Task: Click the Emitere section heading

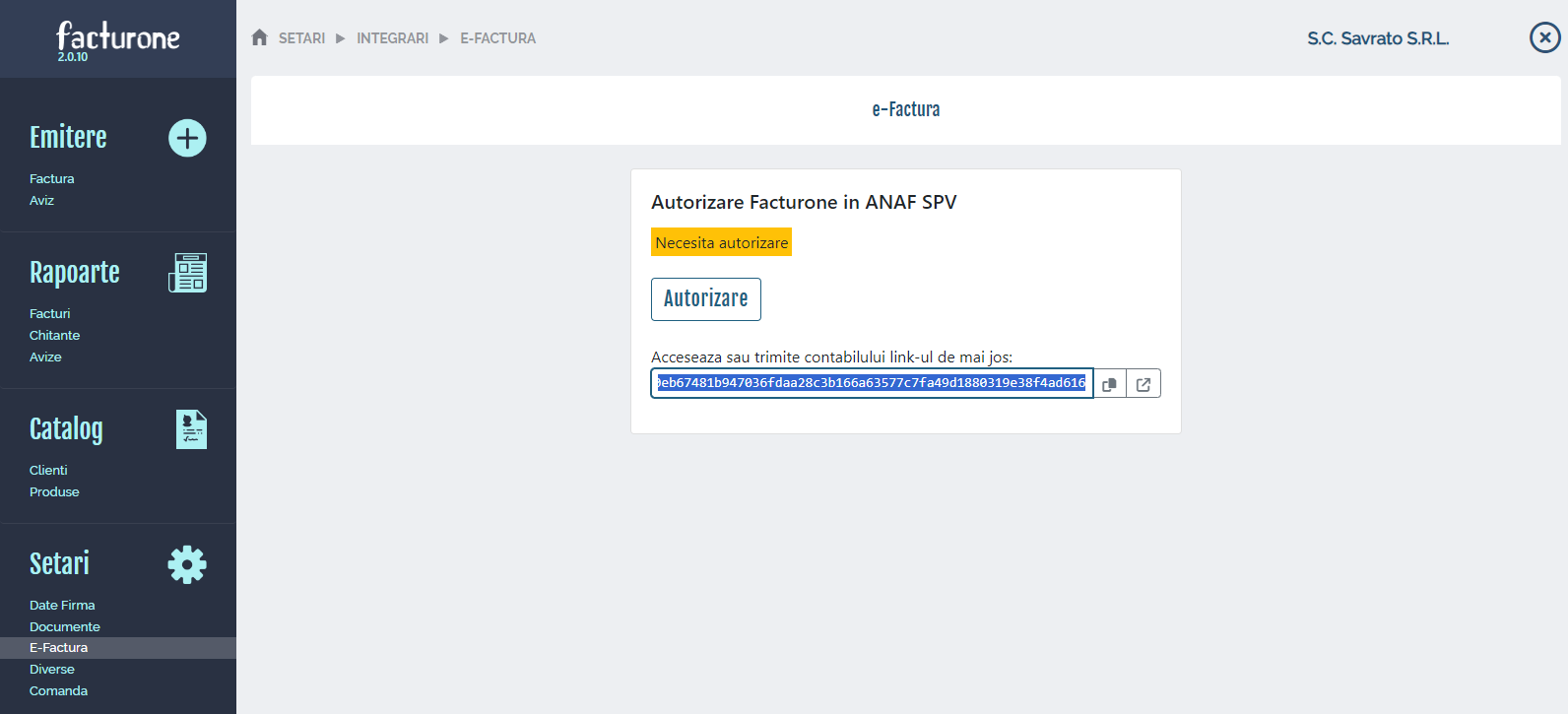Action: coord(68,138)
